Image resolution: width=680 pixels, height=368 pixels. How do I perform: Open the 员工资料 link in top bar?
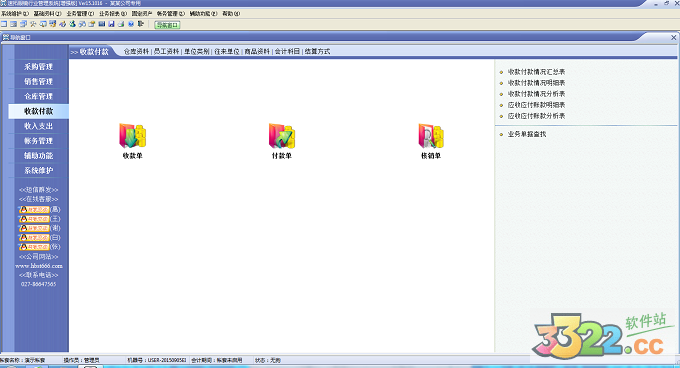pyautogui.click(x=167, y=52)
